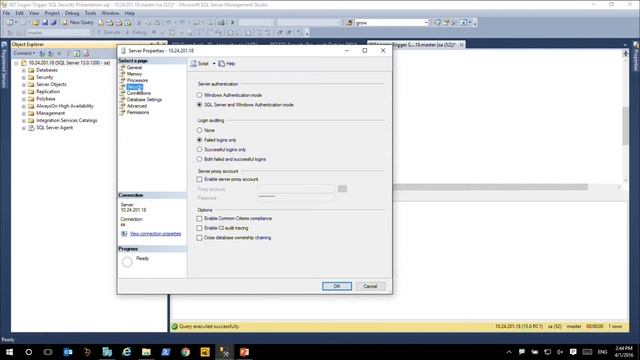Viewport: 640px width, 360px height.
Task: Open the Script dropdown arrow
Action: (x=214, y=64)
